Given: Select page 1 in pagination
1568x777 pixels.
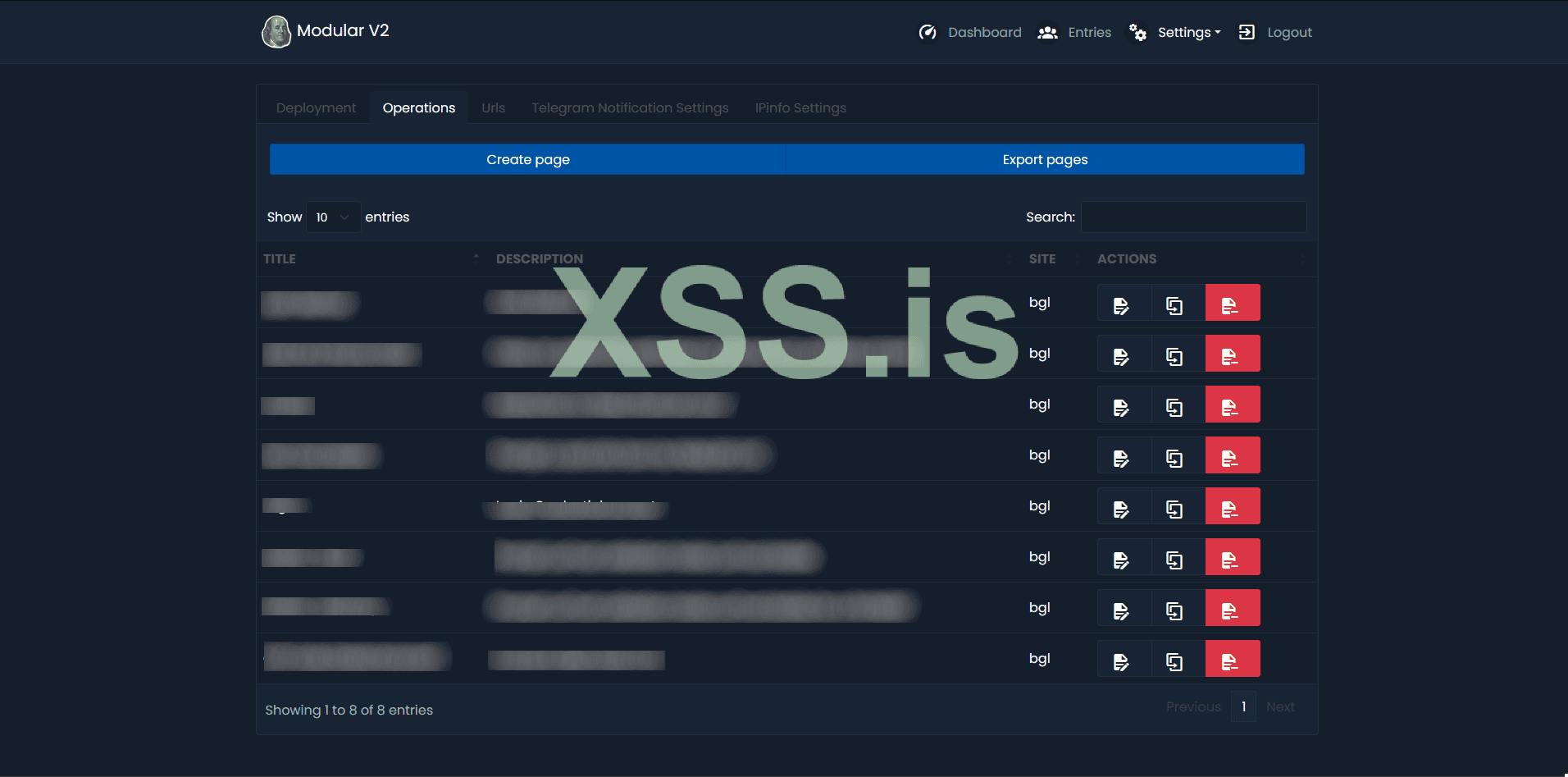Looking at the screenshot, I should click(1243, 706).
